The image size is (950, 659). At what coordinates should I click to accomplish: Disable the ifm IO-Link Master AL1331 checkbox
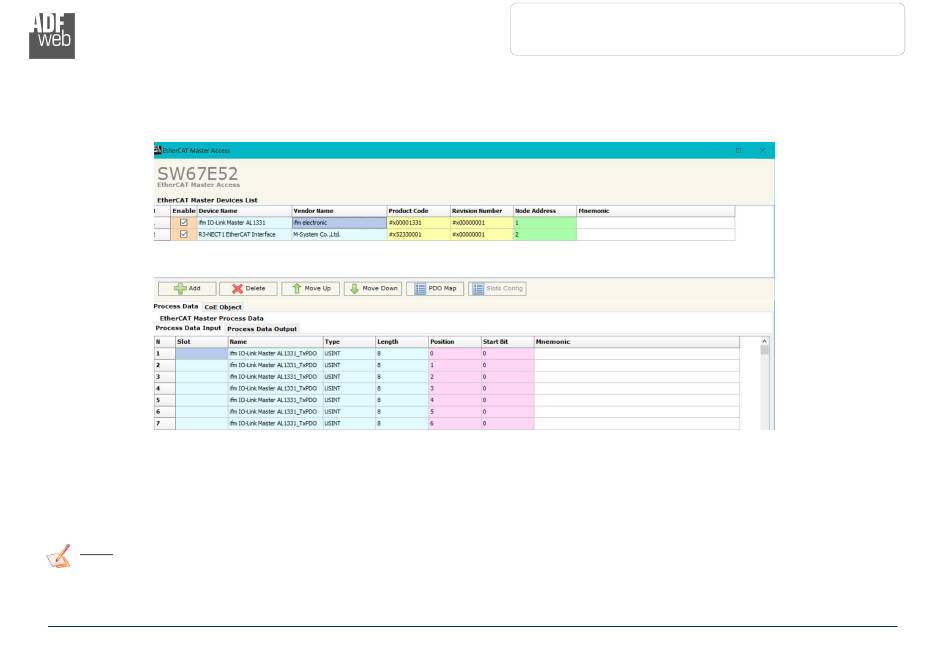[x=183, y=222]
